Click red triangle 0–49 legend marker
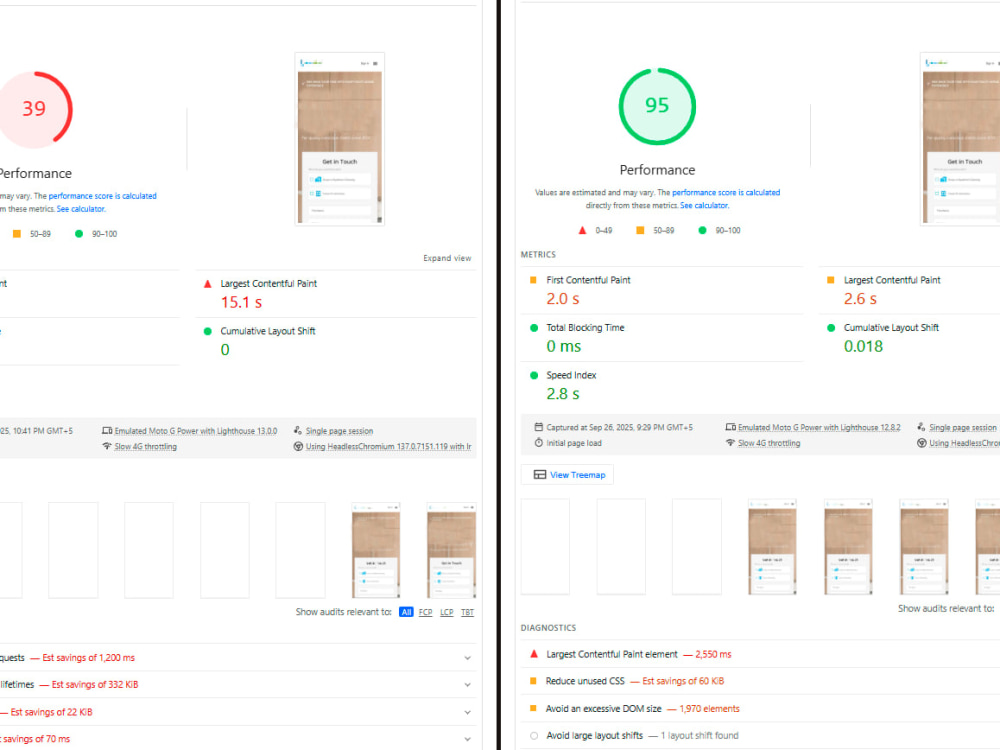 click(582, 231)
